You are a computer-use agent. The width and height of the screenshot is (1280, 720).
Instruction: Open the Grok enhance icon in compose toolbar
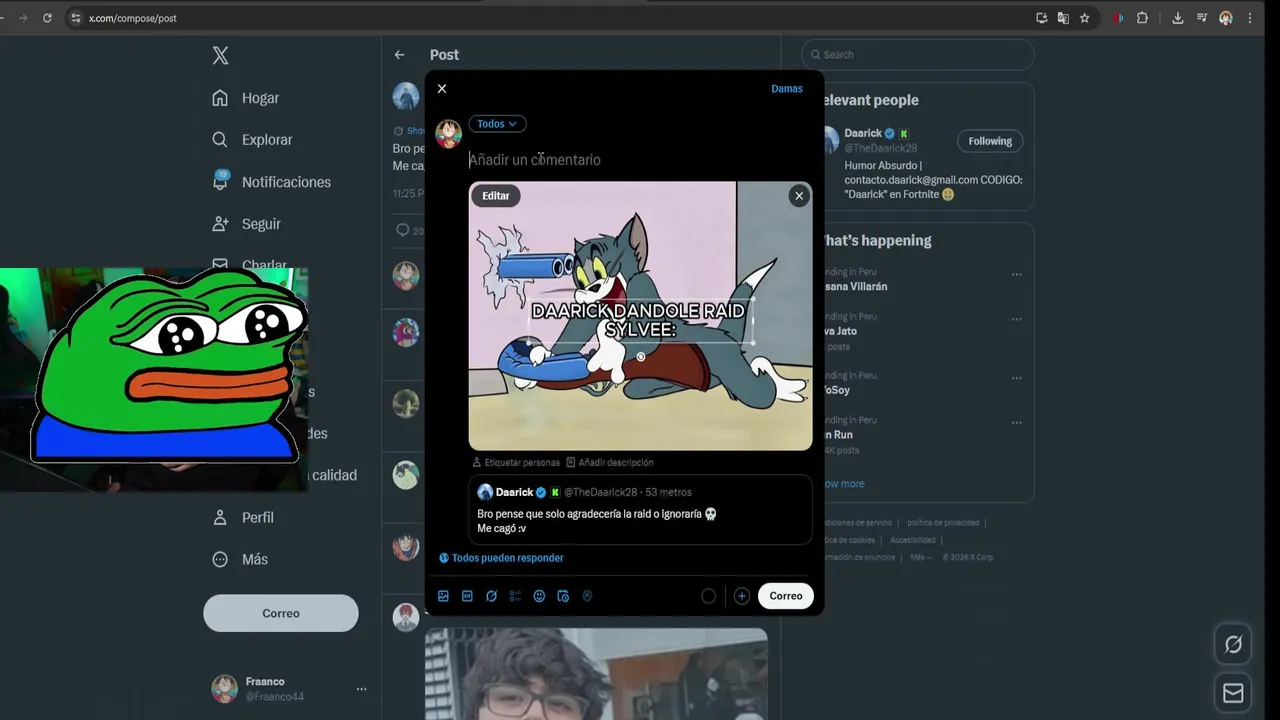(491, 596)
